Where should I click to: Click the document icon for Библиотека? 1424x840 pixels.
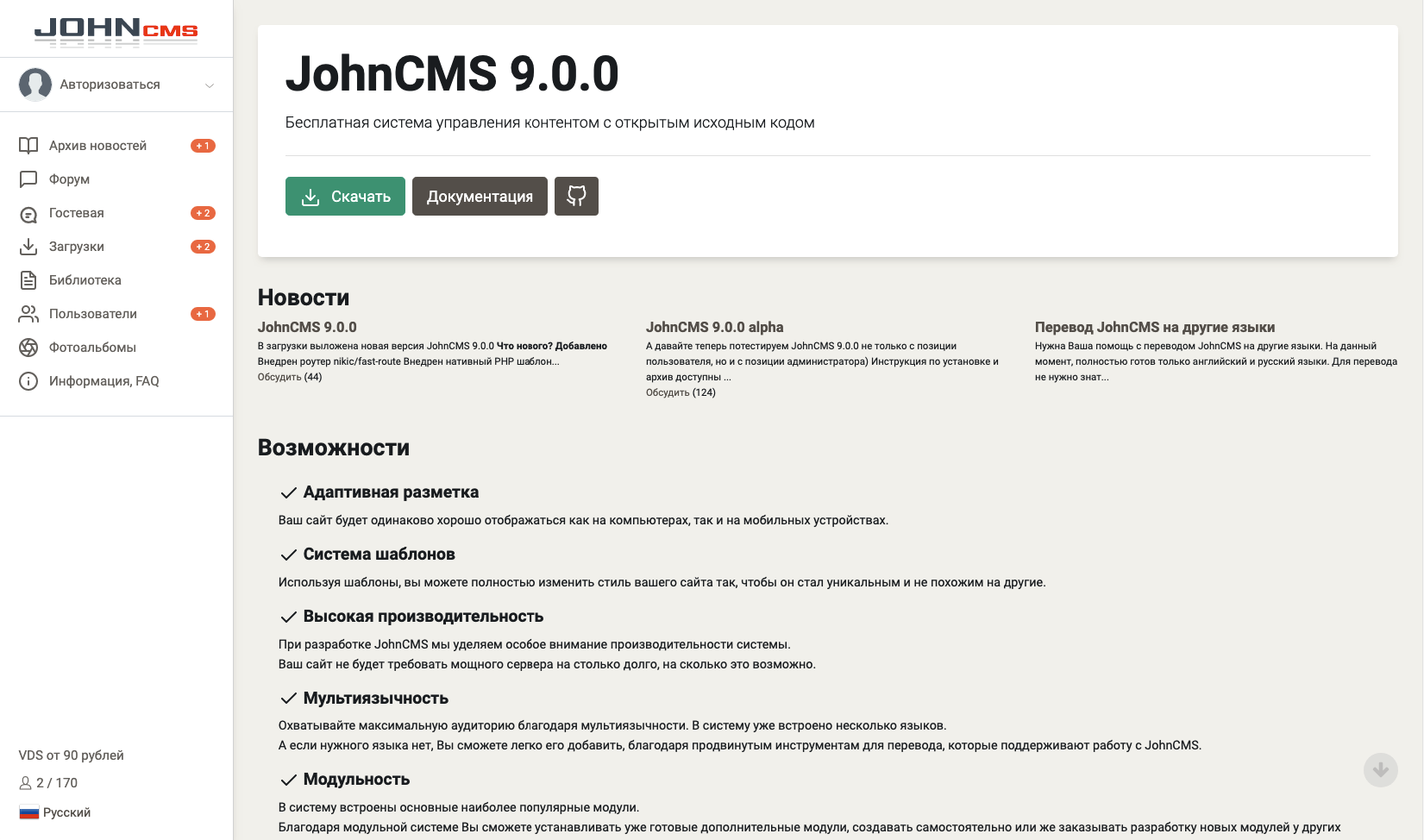pyautogui.click(x=28, y=280)
